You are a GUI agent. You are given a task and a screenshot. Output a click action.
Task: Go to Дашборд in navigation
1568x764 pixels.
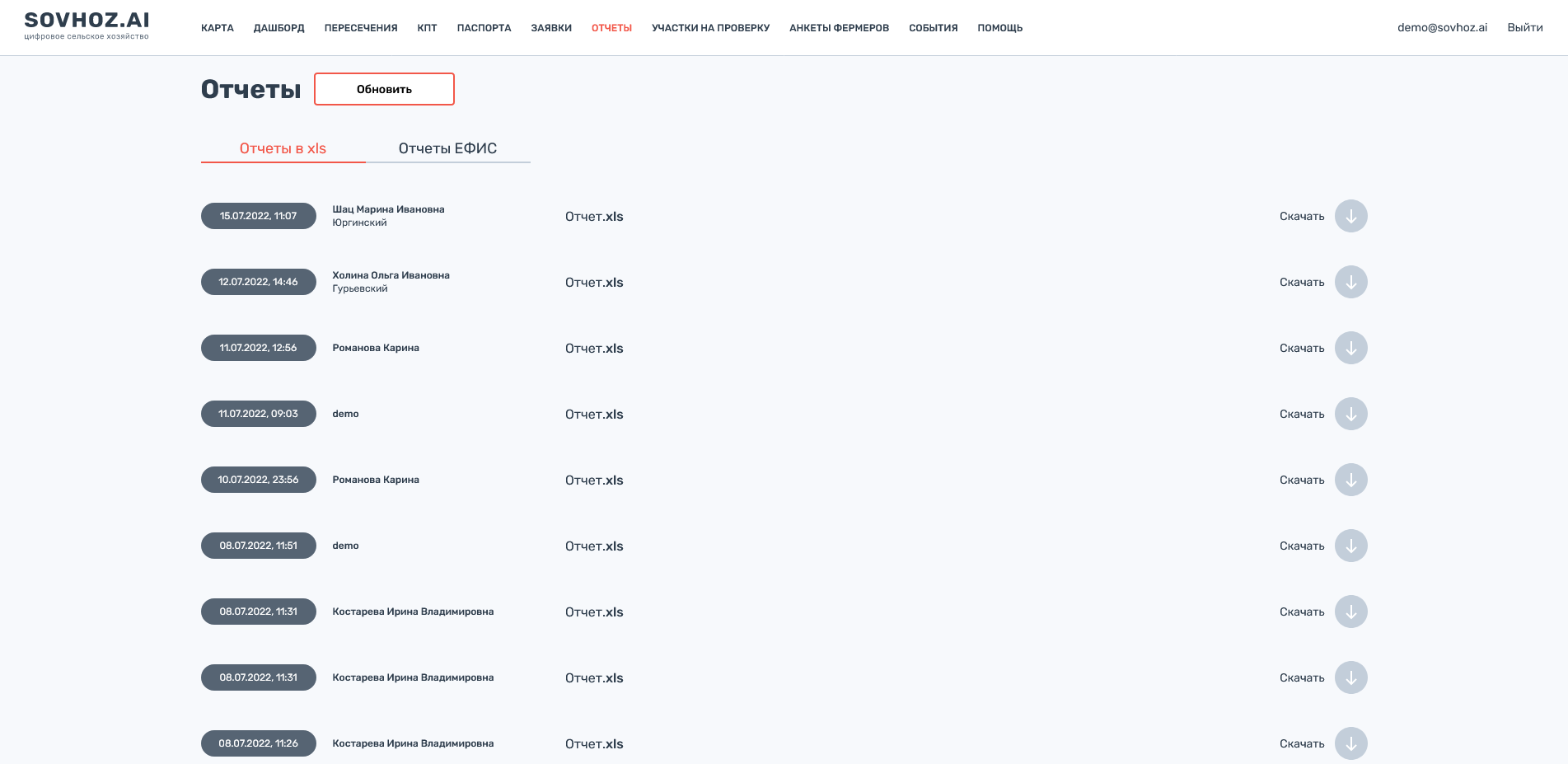(x=278, y=28)
